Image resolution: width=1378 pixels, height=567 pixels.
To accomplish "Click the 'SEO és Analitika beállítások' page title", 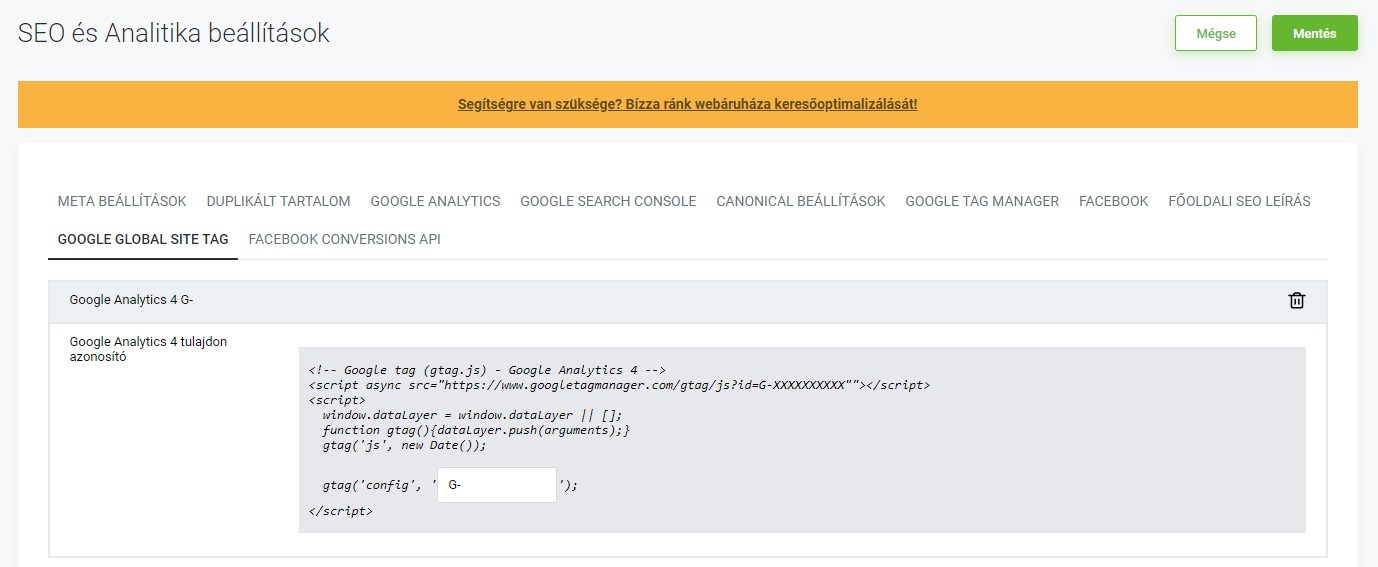I will (174, 33).
